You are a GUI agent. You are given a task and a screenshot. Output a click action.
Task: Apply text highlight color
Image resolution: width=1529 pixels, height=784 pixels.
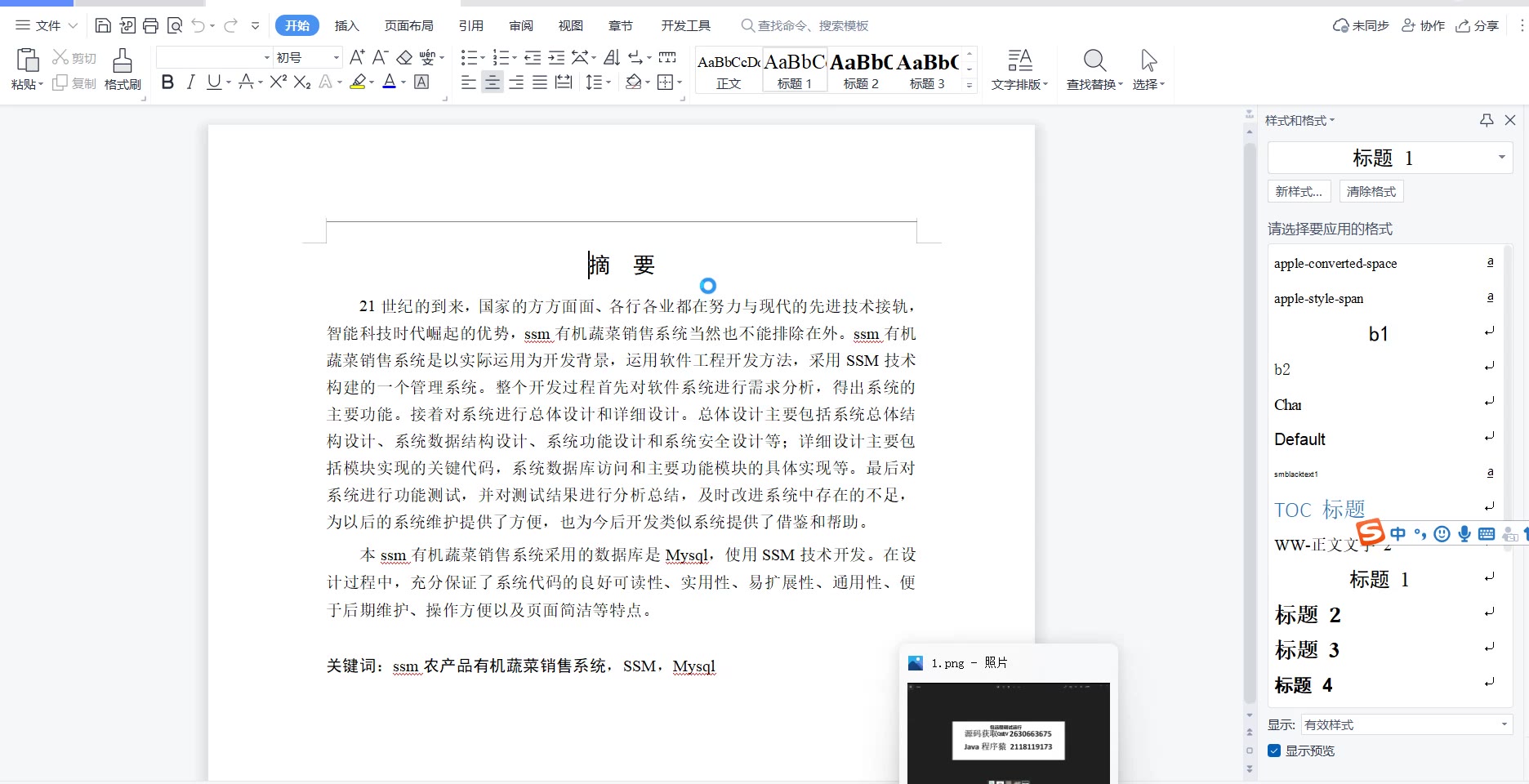coord(358,82)
